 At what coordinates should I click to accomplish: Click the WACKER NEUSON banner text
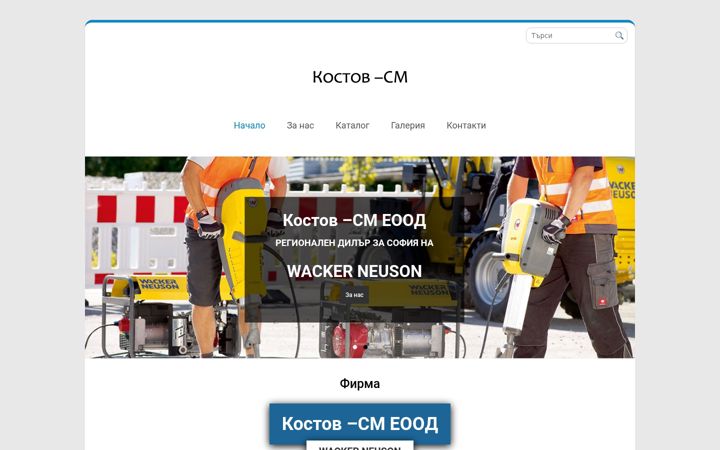pos(354,271)
